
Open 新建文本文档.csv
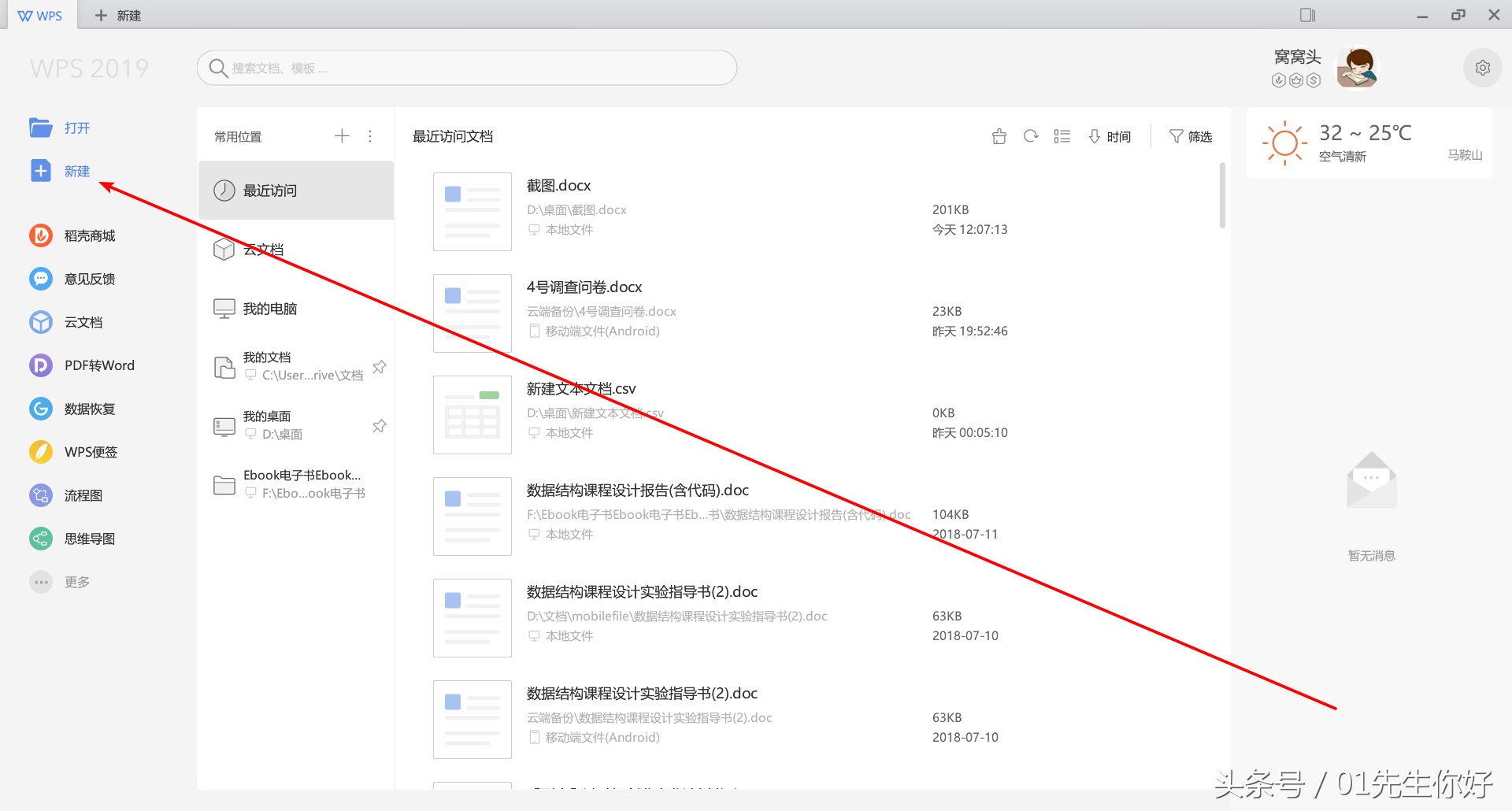tap(581, 389)
